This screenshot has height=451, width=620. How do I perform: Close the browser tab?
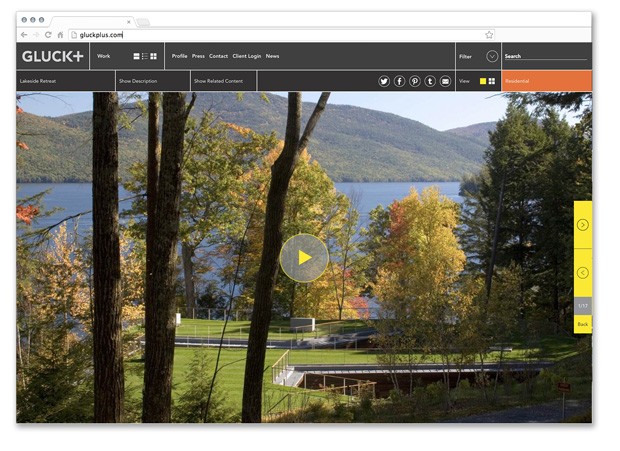tap(129, 22)
